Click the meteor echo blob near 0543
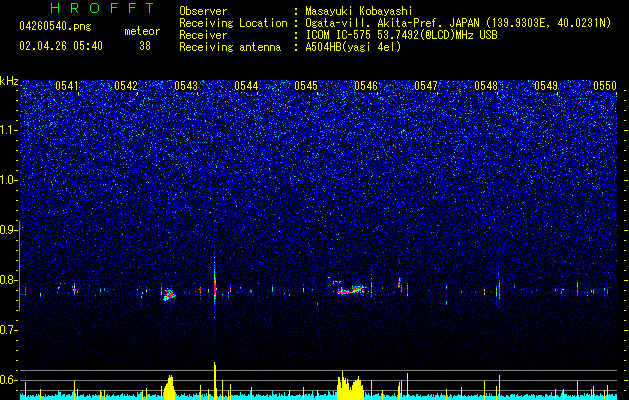Screen dimensions: 629x400 [x=169, y=295]
